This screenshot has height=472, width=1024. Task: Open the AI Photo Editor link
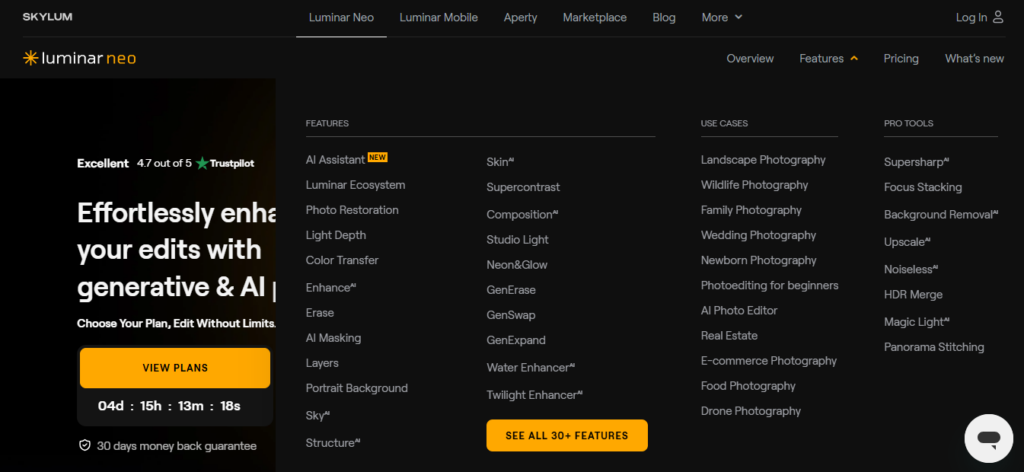click(x=739, y=311)
